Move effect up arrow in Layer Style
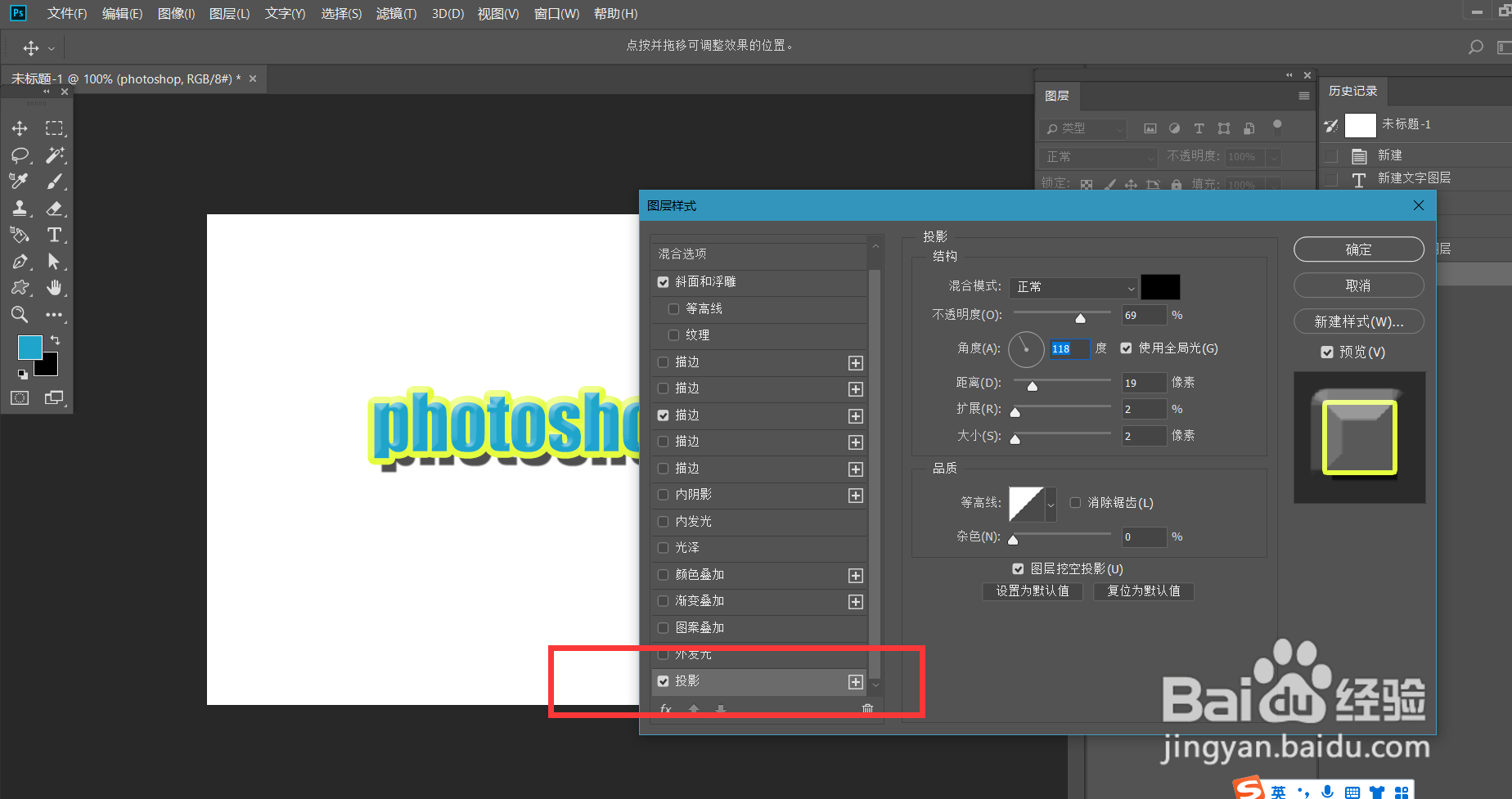 point(694,708)
